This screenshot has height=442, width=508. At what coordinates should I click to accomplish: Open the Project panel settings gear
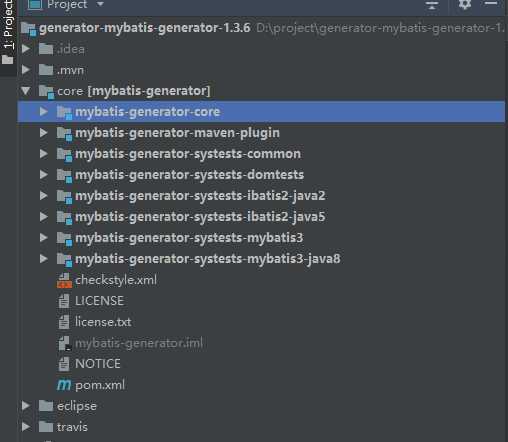[x=465, y=4]
